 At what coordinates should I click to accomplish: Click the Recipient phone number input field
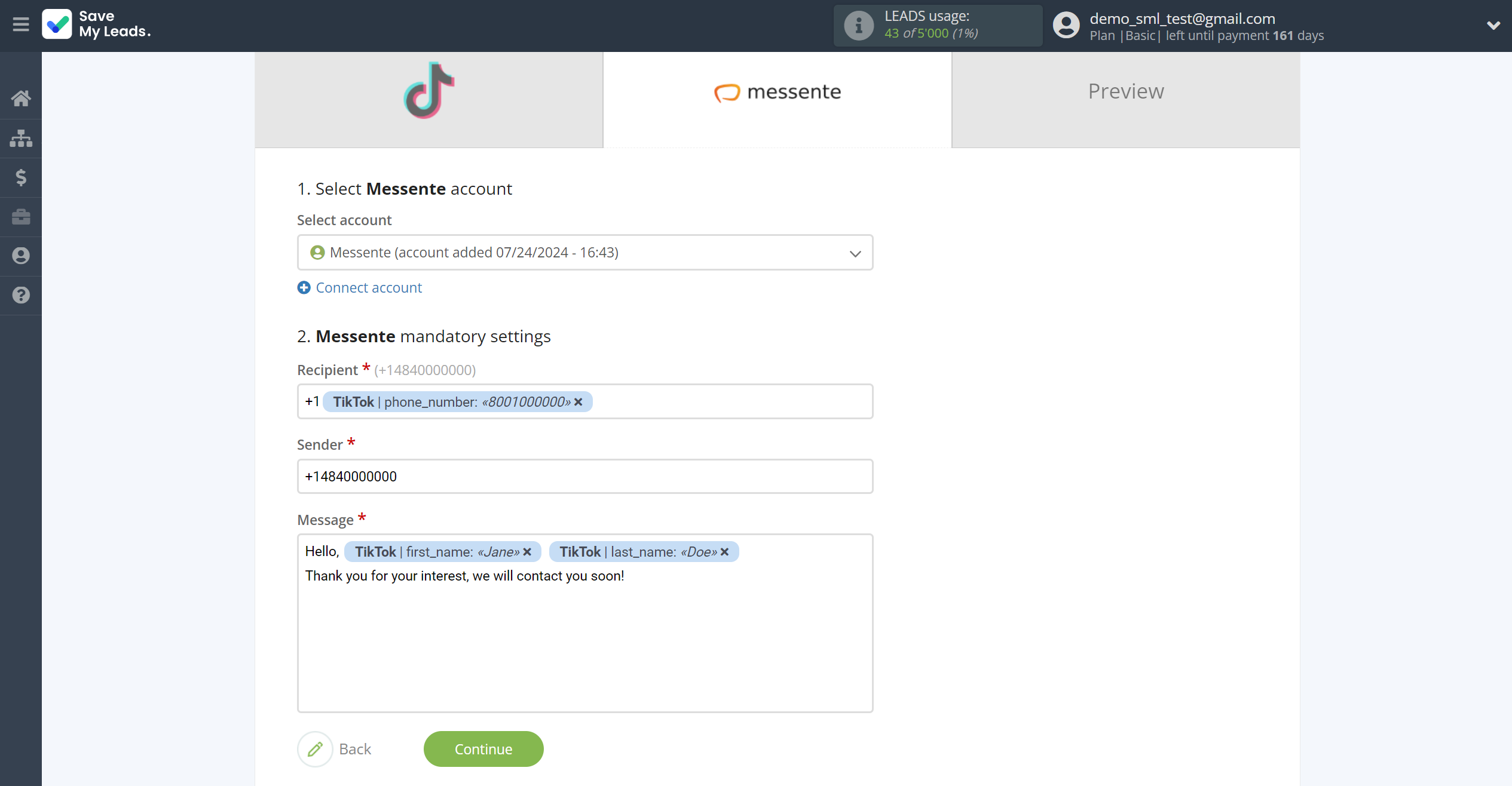[584, 400]
